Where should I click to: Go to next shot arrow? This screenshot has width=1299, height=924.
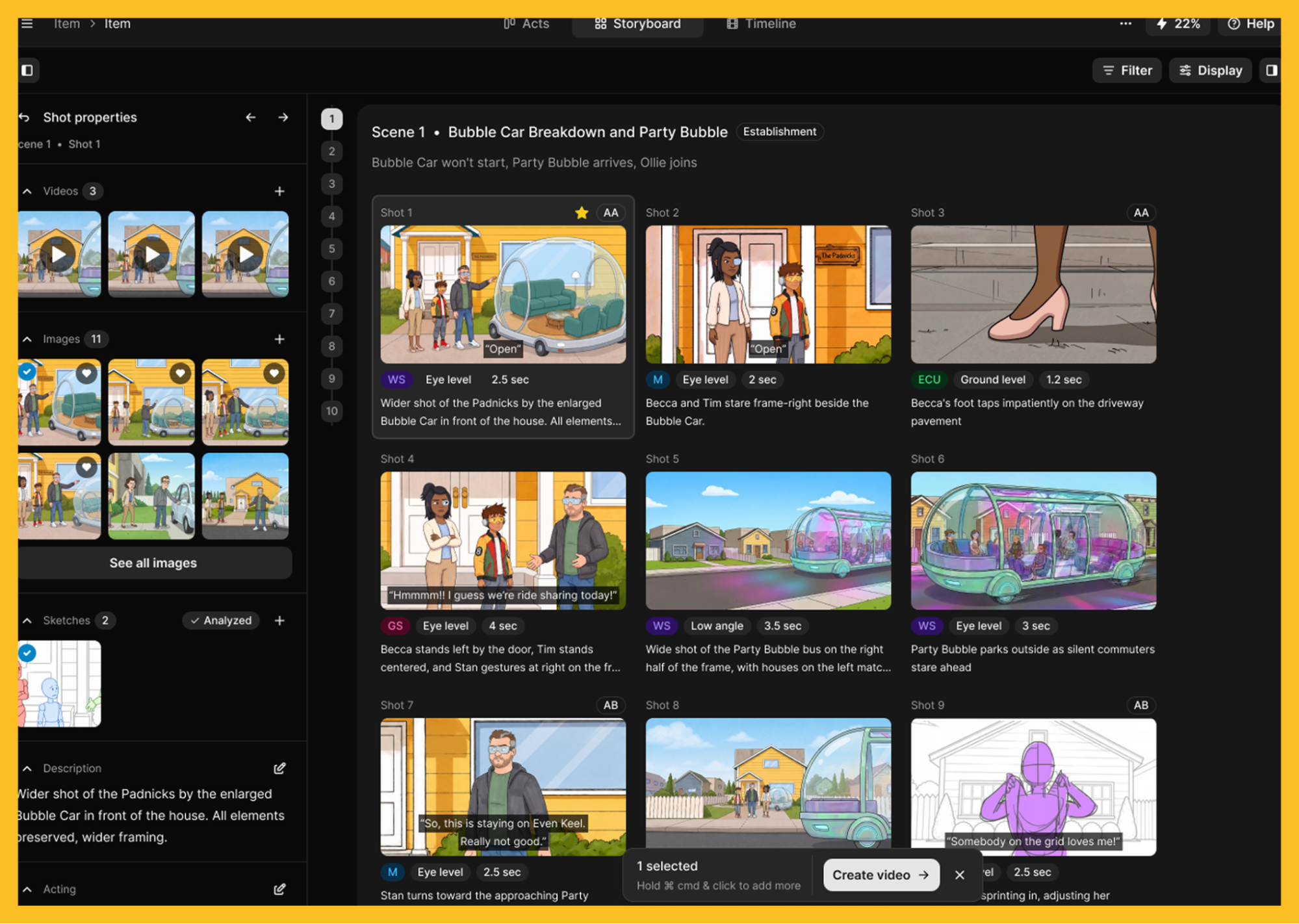pyautogui.click(x=283, y=118)
